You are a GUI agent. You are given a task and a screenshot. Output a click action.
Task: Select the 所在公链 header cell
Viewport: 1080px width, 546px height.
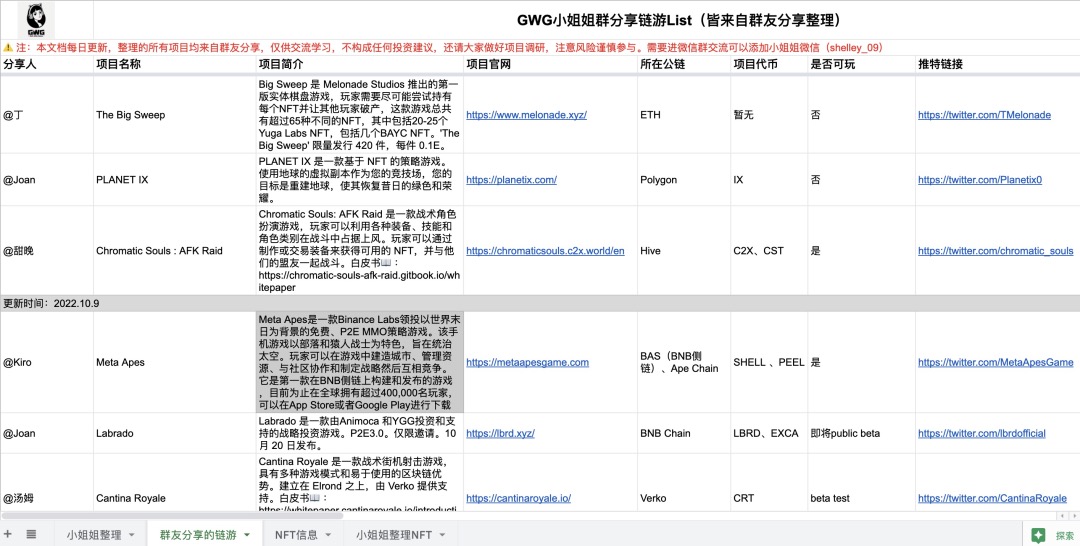[x=684, y=64]
